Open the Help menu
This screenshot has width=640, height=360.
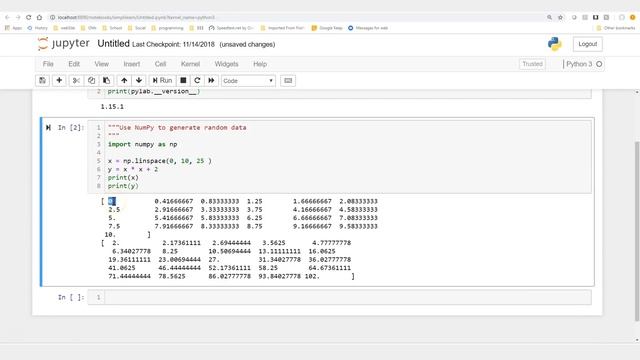coord(260,64)
